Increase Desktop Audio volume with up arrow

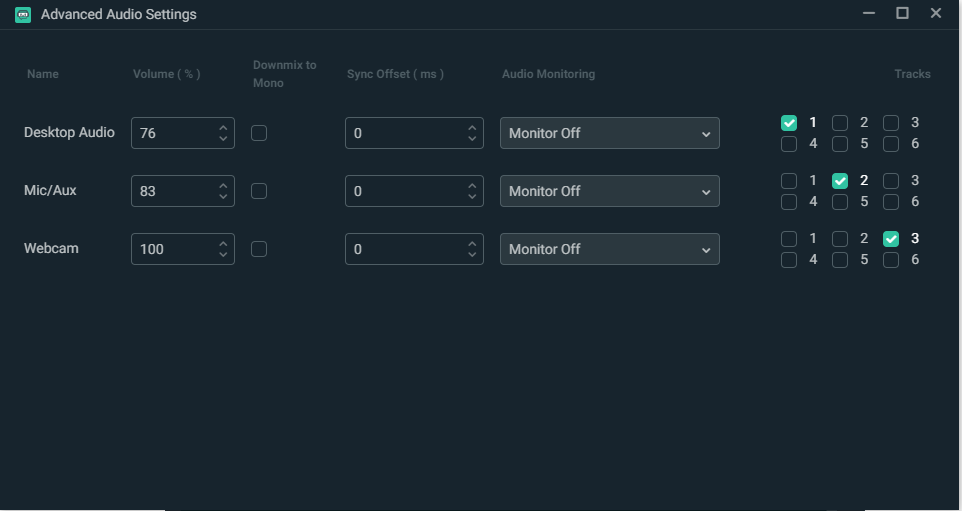click(x=223, y=127)
